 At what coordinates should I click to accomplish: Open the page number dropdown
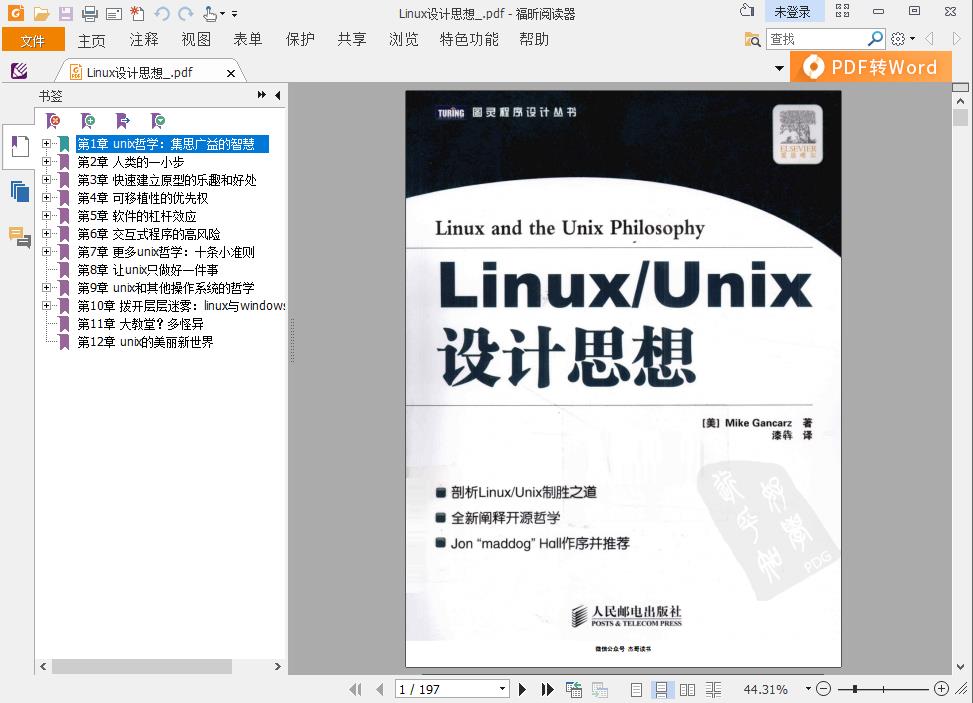point(502,689)
